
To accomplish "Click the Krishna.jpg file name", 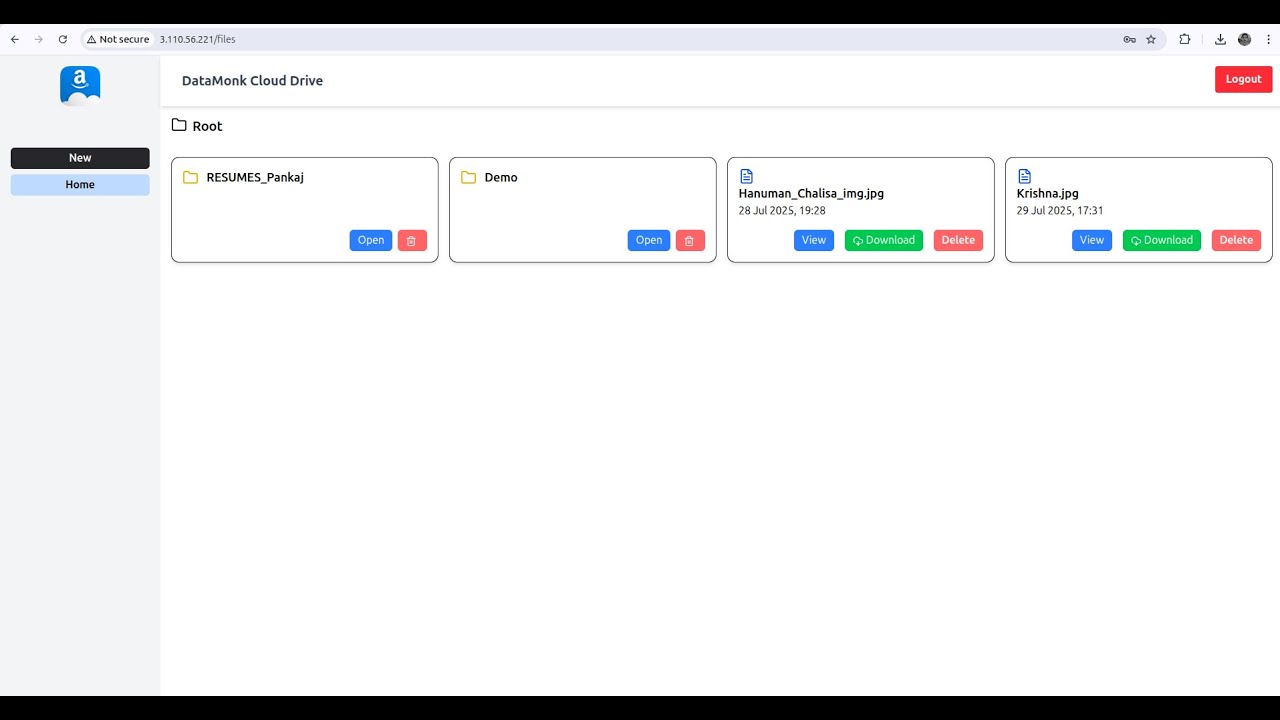I will point(1048,194).
